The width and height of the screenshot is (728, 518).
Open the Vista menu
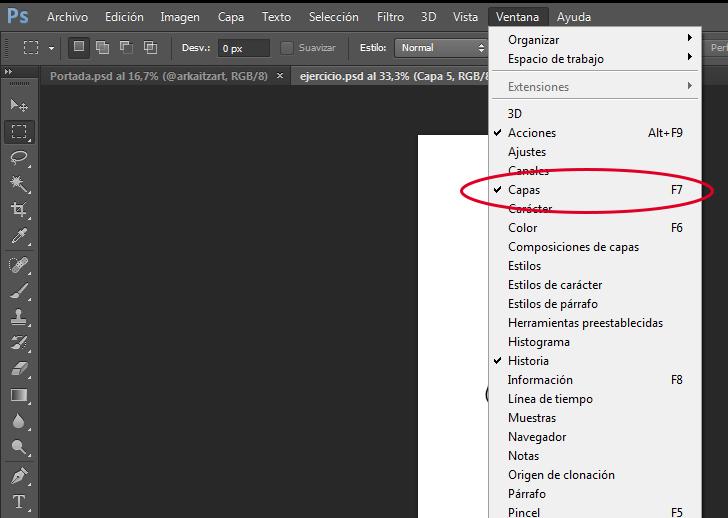pos(465,17)
